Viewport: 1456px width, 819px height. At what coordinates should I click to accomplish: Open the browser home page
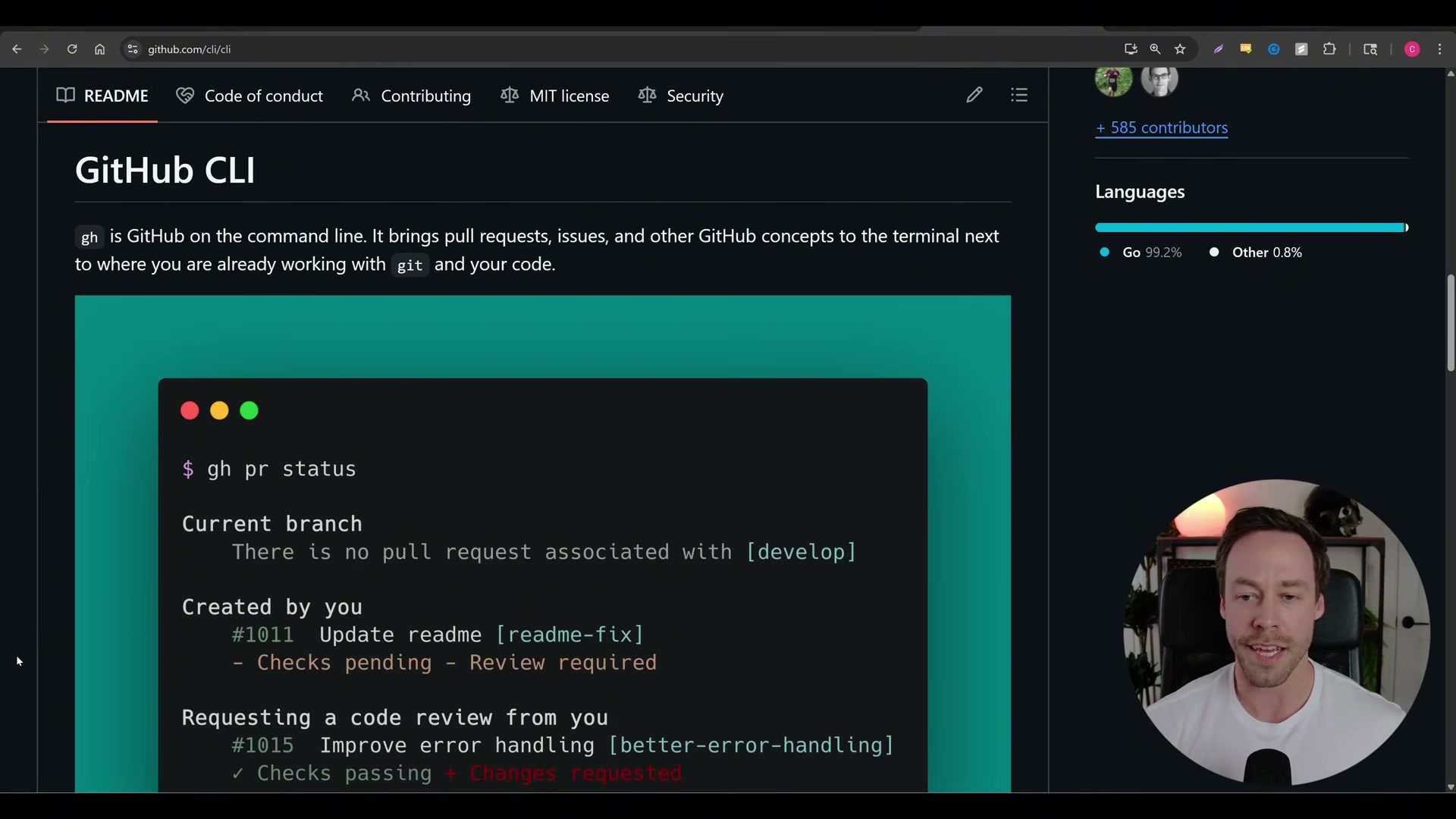pos(99,49)
